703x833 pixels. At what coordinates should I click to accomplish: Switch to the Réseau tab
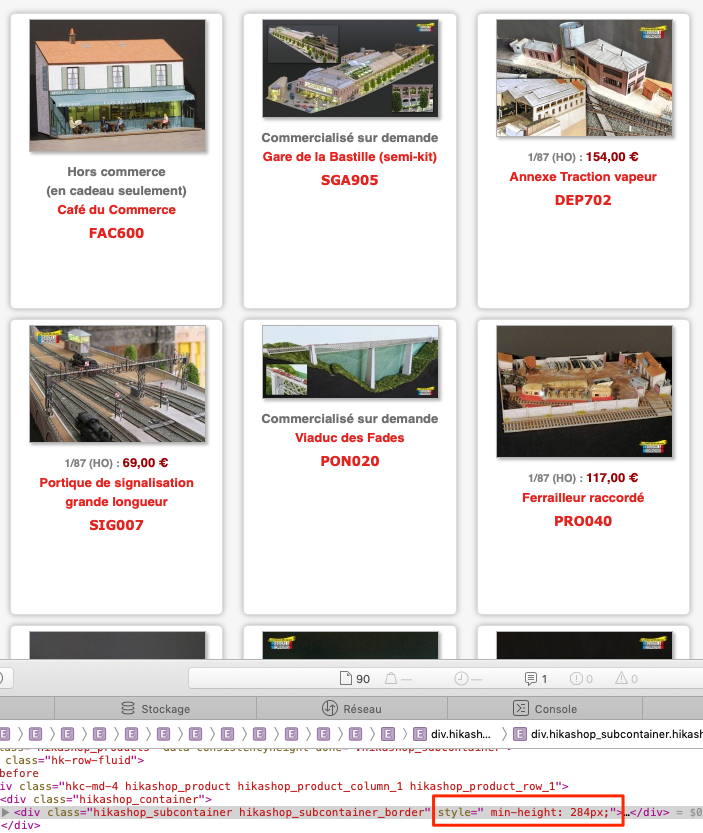[352, 709]
